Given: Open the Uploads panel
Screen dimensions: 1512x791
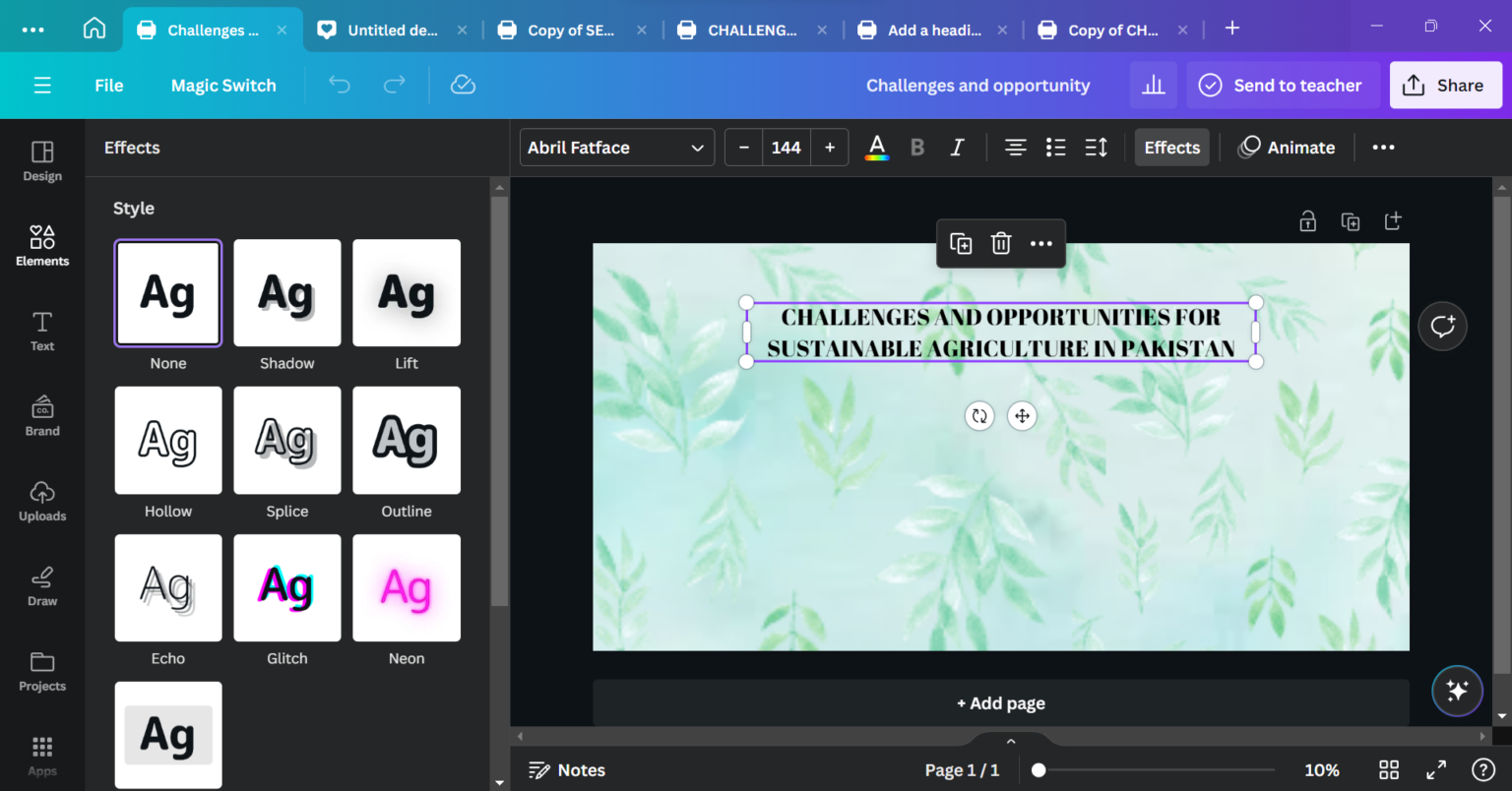Looking at the screenshot, I should tap(41, 500).
